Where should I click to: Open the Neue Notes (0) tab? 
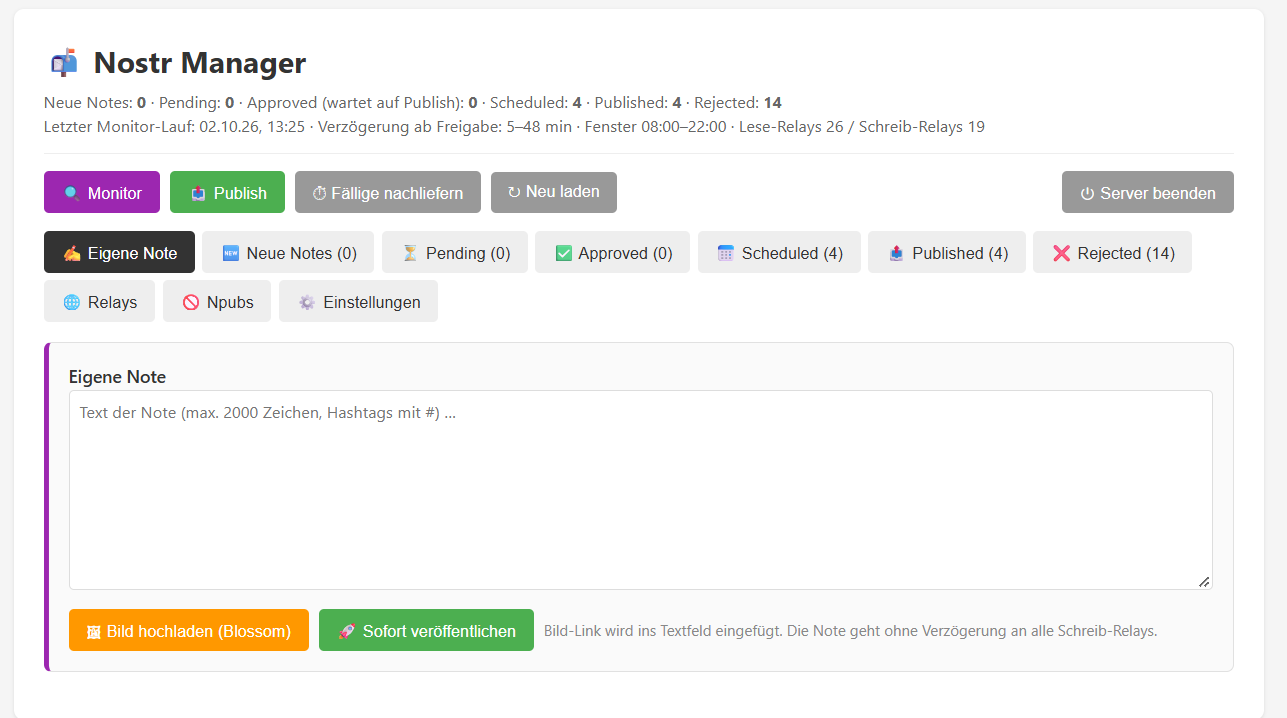[x=288, y=252]
